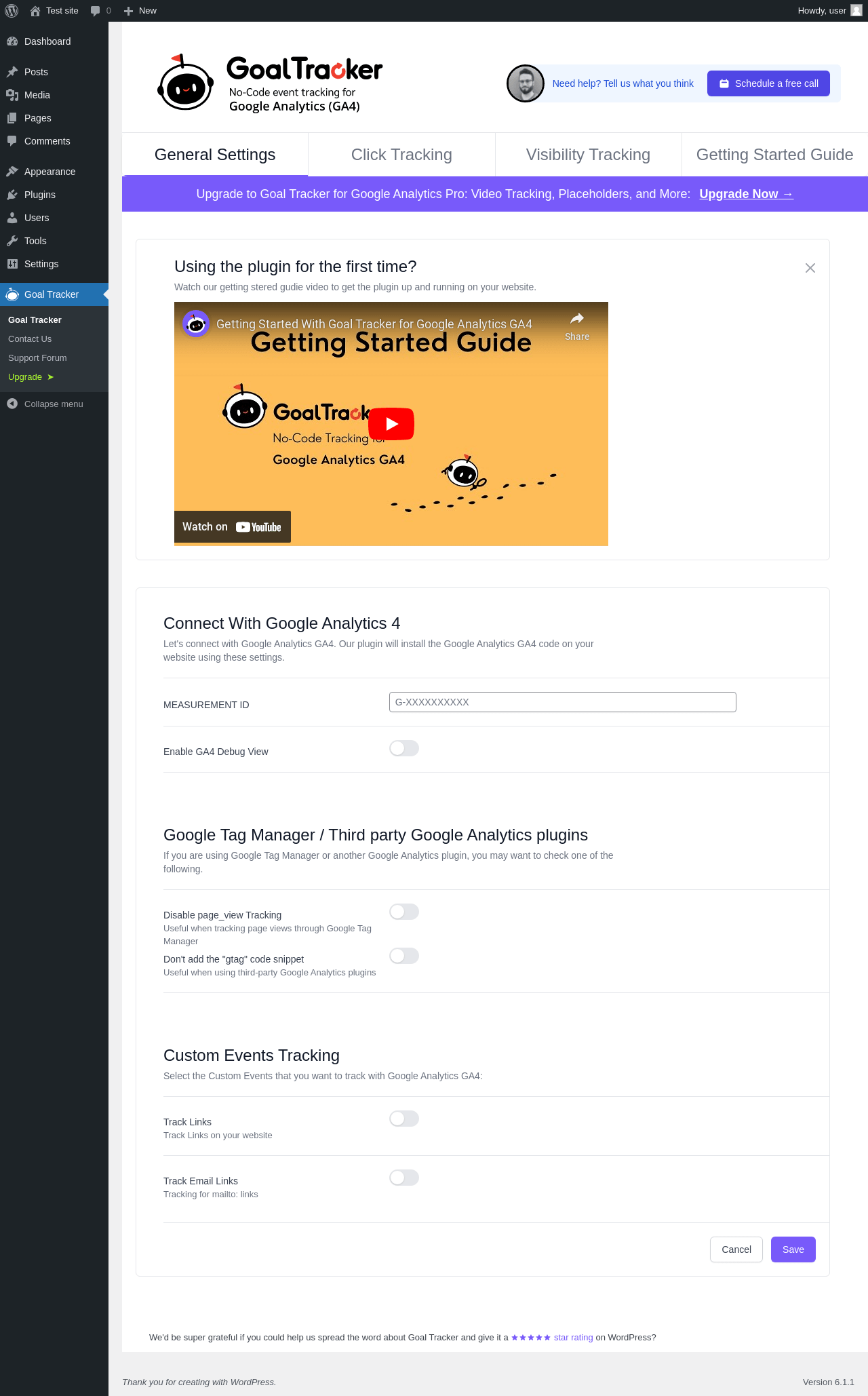Image resolution: width=868 pixels, height=1396 pixels.
Task: Click the video channel avatar icon
Action: (196, 324)
